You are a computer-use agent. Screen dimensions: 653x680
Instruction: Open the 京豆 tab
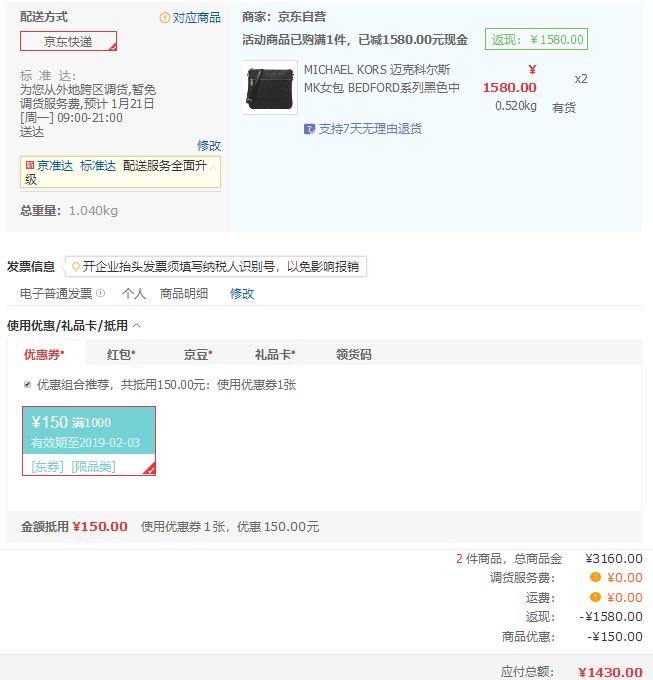197,354
